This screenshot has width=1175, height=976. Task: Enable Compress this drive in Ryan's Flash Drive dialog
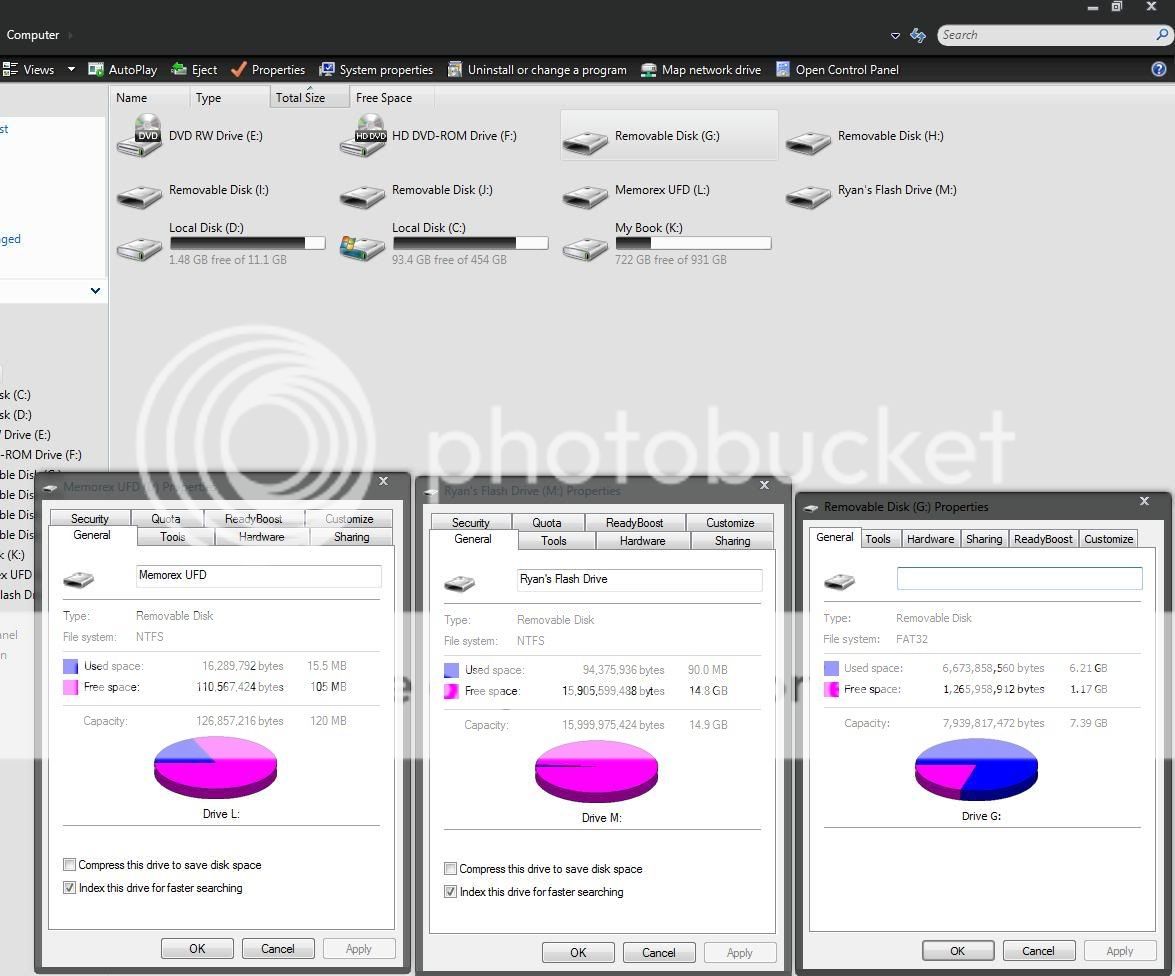click(x=450, y=869)
